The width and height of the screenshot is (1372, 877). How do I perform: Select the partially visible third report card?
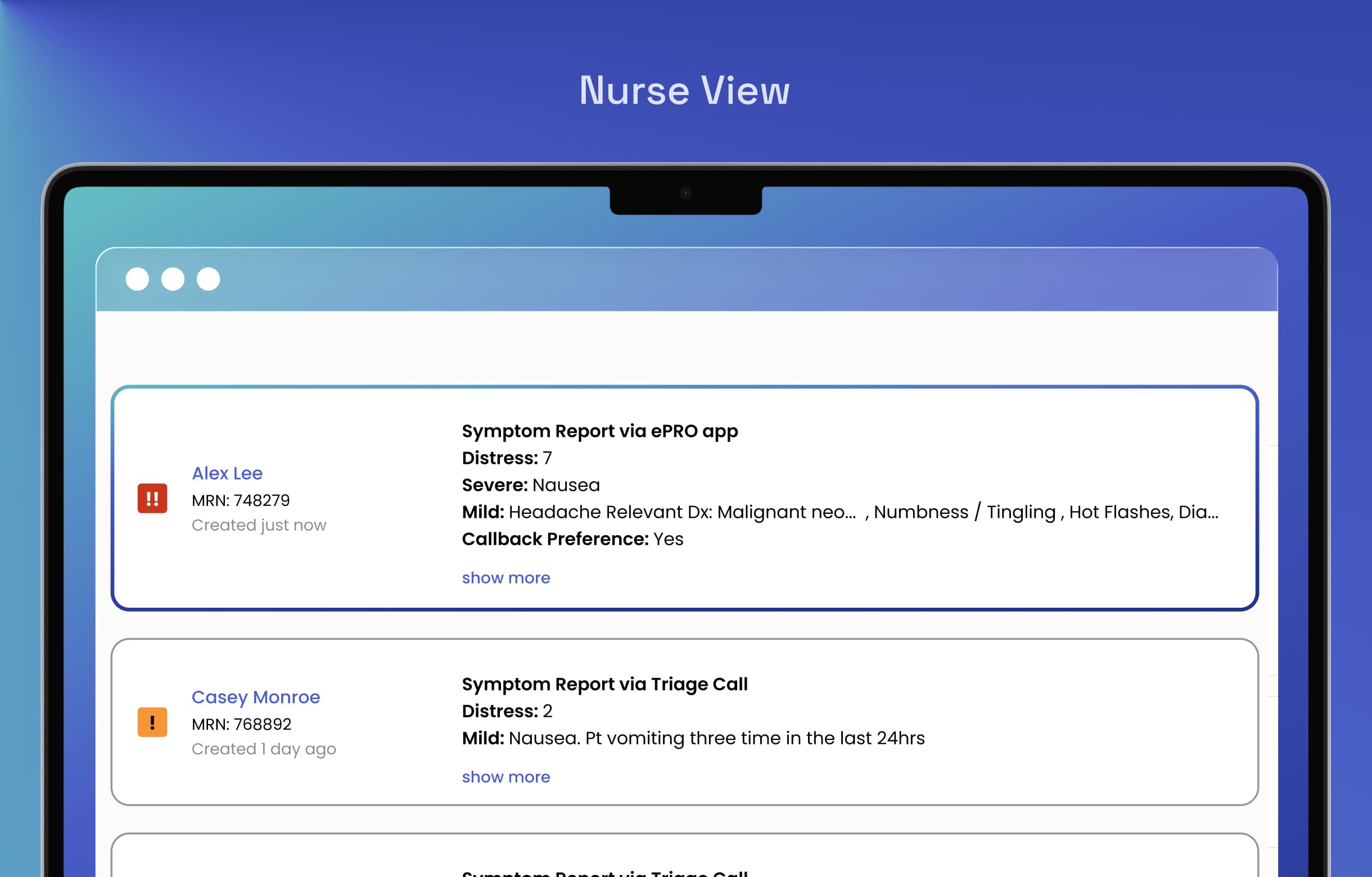coord(684,857)
